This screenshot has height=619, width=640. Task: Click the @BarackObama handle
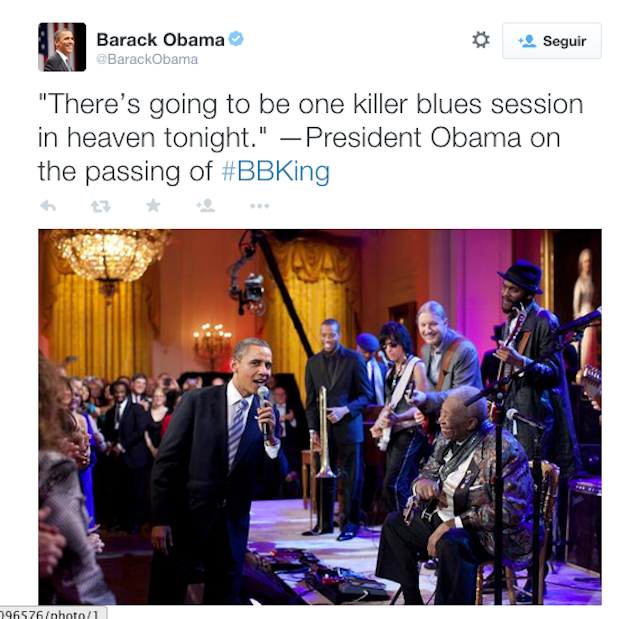point(147,60)
